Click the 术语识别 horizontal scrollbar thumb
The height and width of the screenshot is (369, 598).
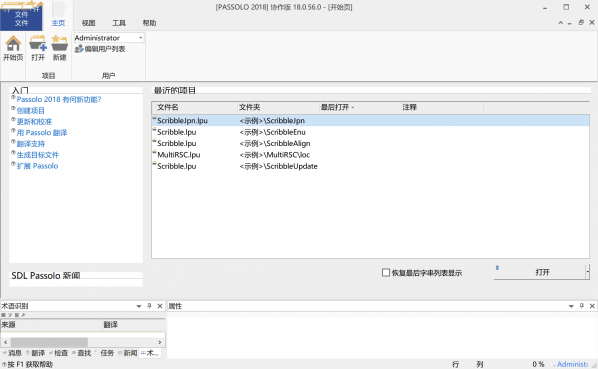point(49,342)
